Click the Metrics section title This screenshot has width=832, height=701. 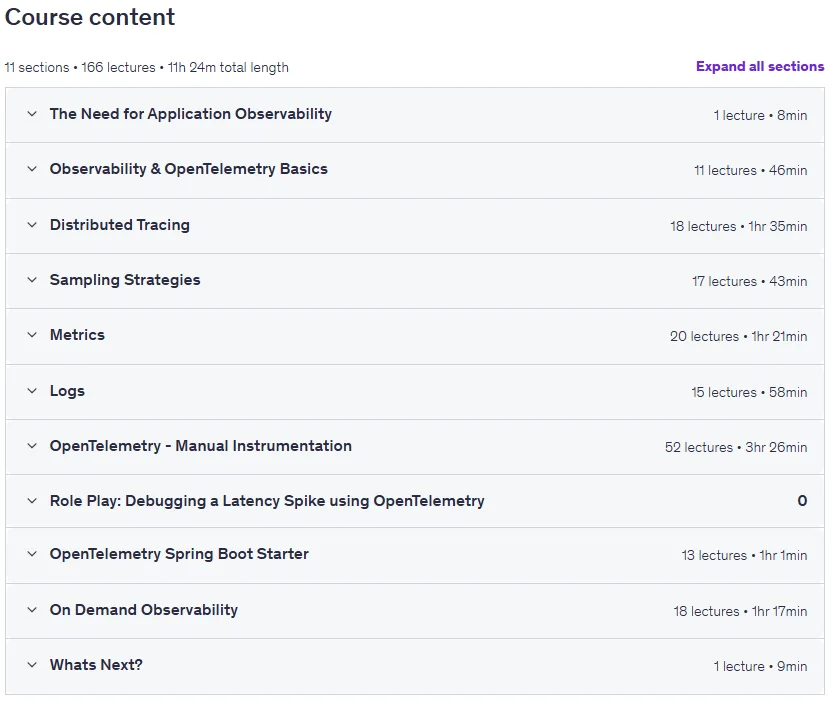[x=77, y=335]
